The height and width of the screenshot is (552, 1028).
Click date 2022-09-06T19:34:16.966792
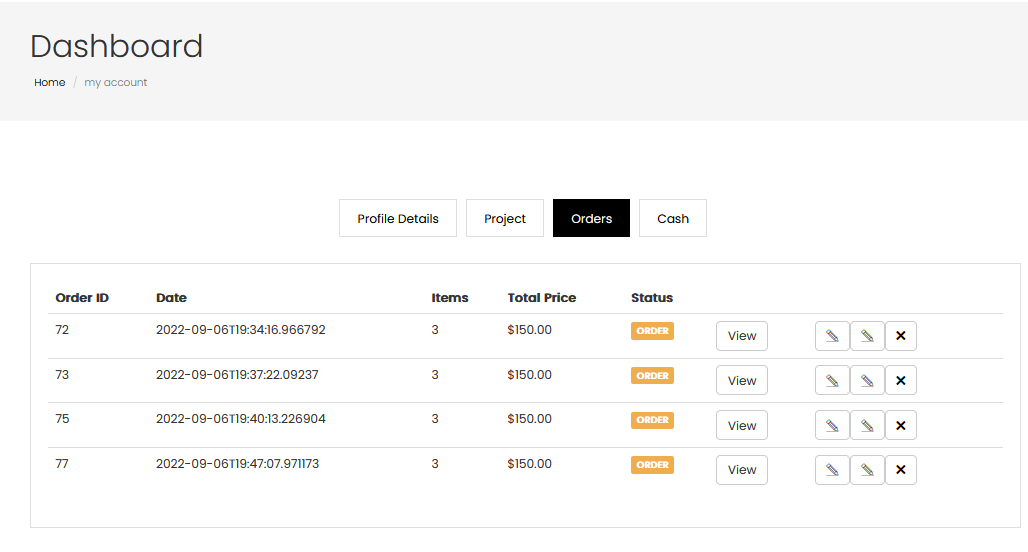pyautogui.click(x=241, y=330)
